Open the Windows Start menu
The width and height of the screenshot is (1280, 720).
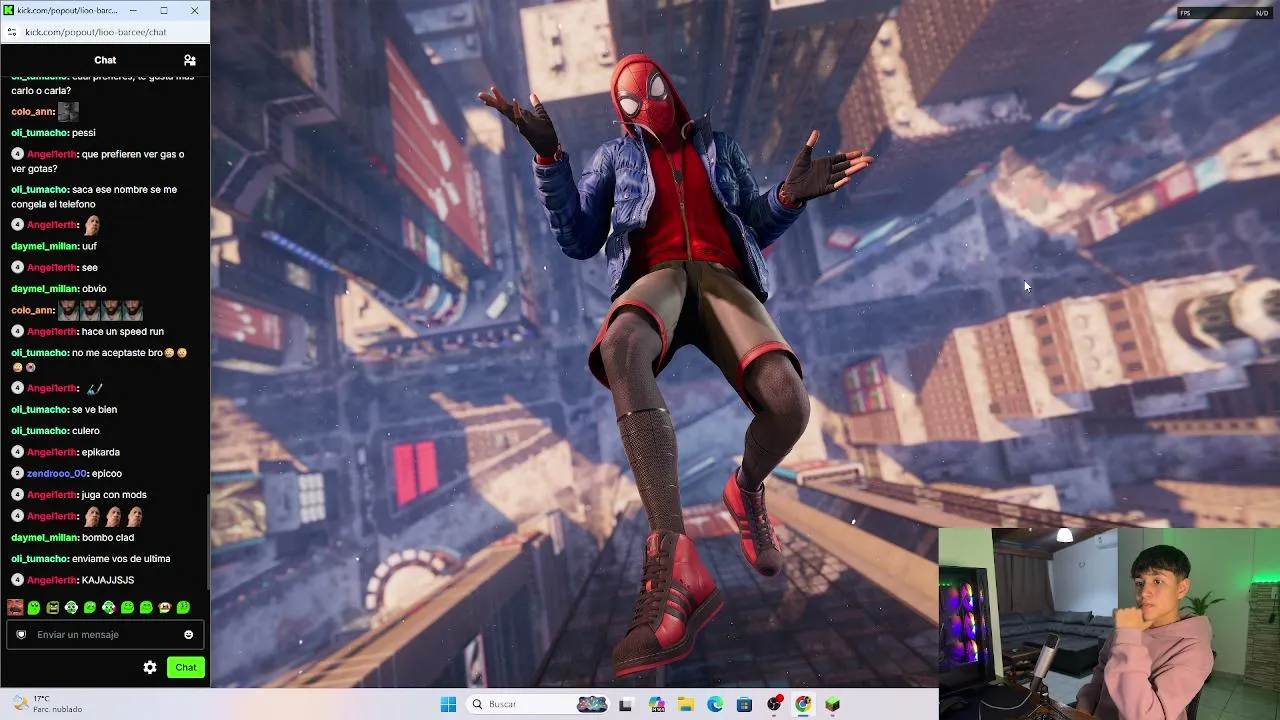(x=448, y=704)
